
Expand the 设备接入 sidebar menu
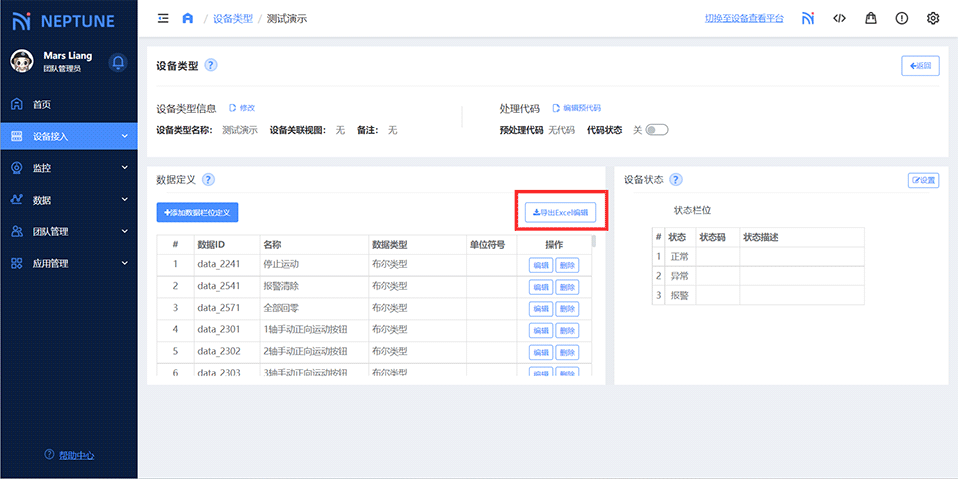[68, 136]
